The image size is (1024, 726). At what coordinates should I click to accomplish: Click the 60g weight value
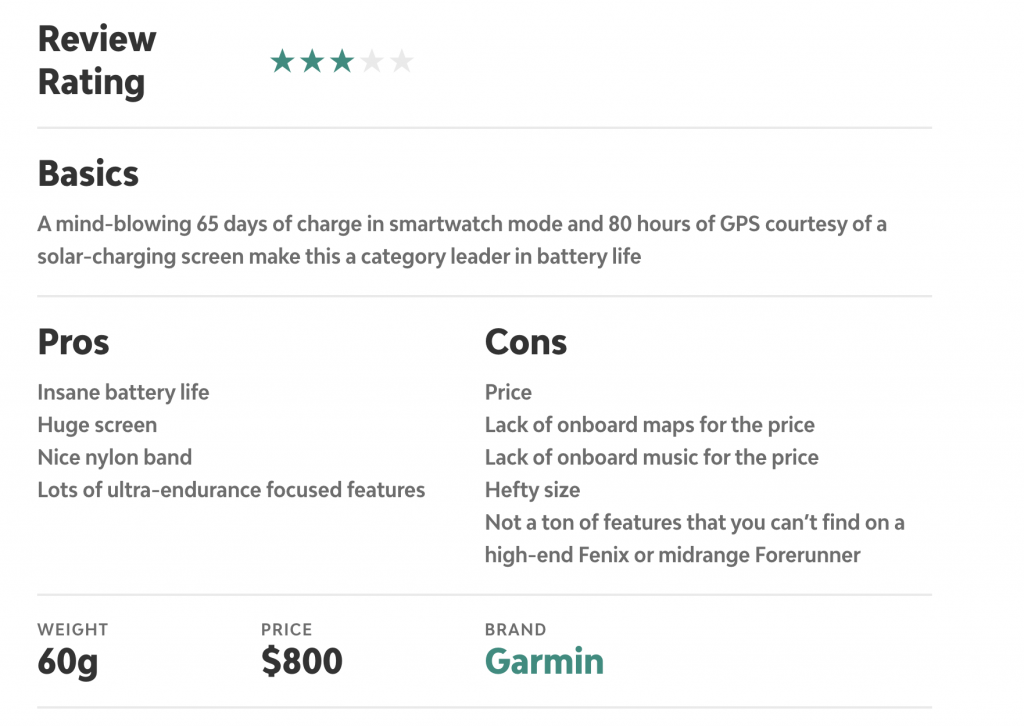[x=68, y=662]
